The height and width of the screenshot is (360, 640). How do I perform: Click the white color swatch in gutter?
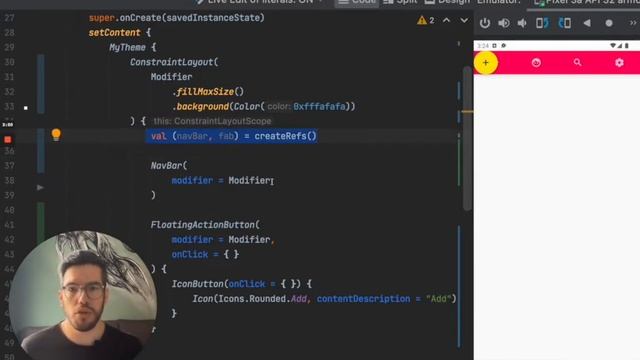click(26, 108)
